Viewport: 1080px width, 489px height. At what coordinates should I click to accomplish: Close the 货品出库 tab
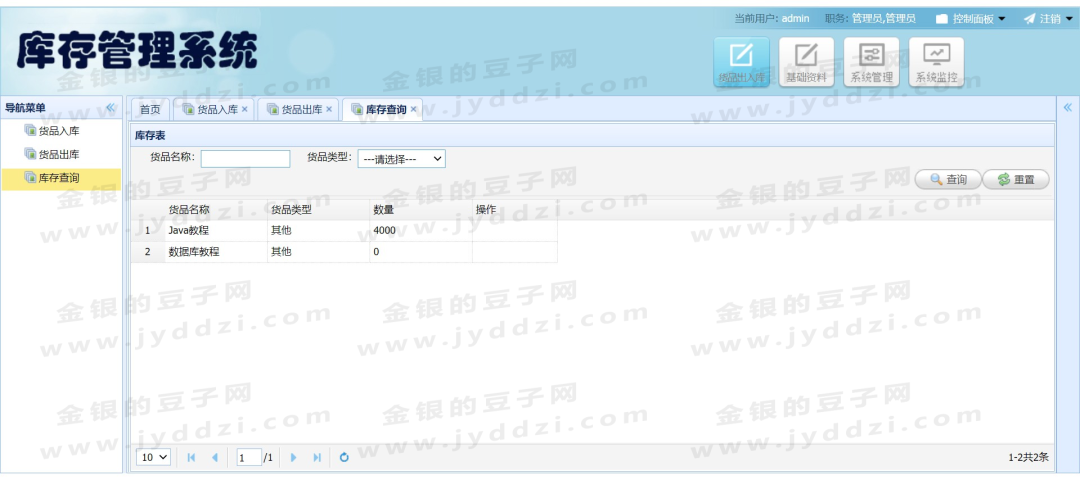[x=329, y=109]
